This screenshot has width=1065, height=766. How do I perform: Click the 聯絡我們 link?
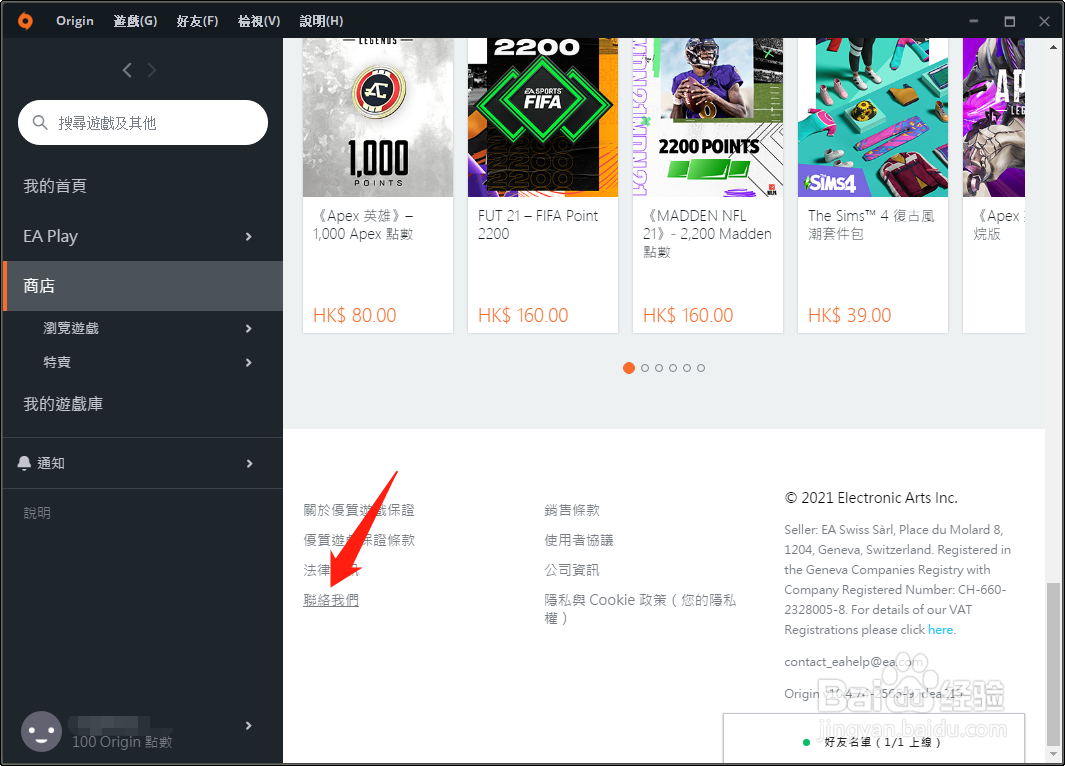coord(331,600)
